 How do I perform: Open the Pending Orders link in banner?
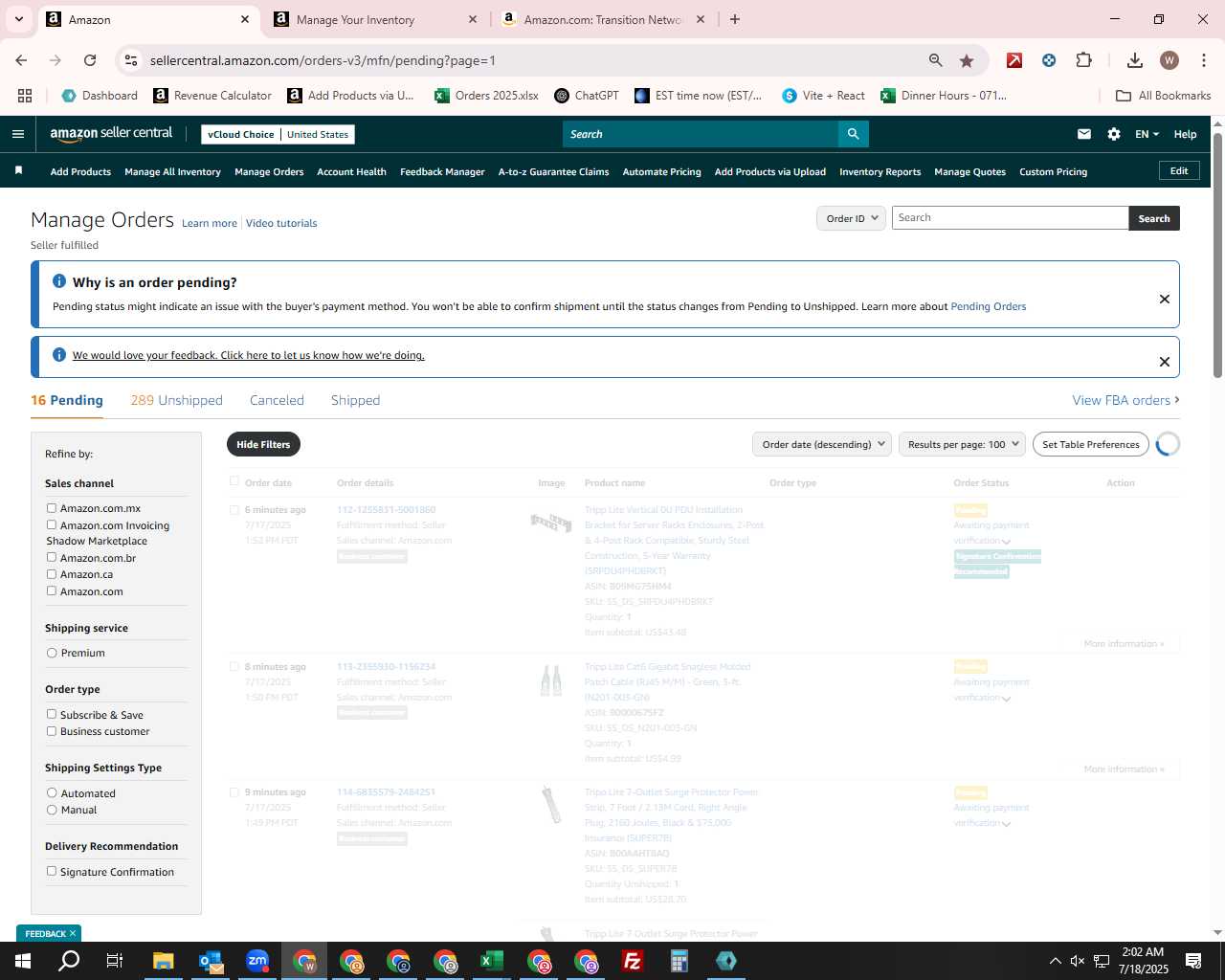(988, 306)
